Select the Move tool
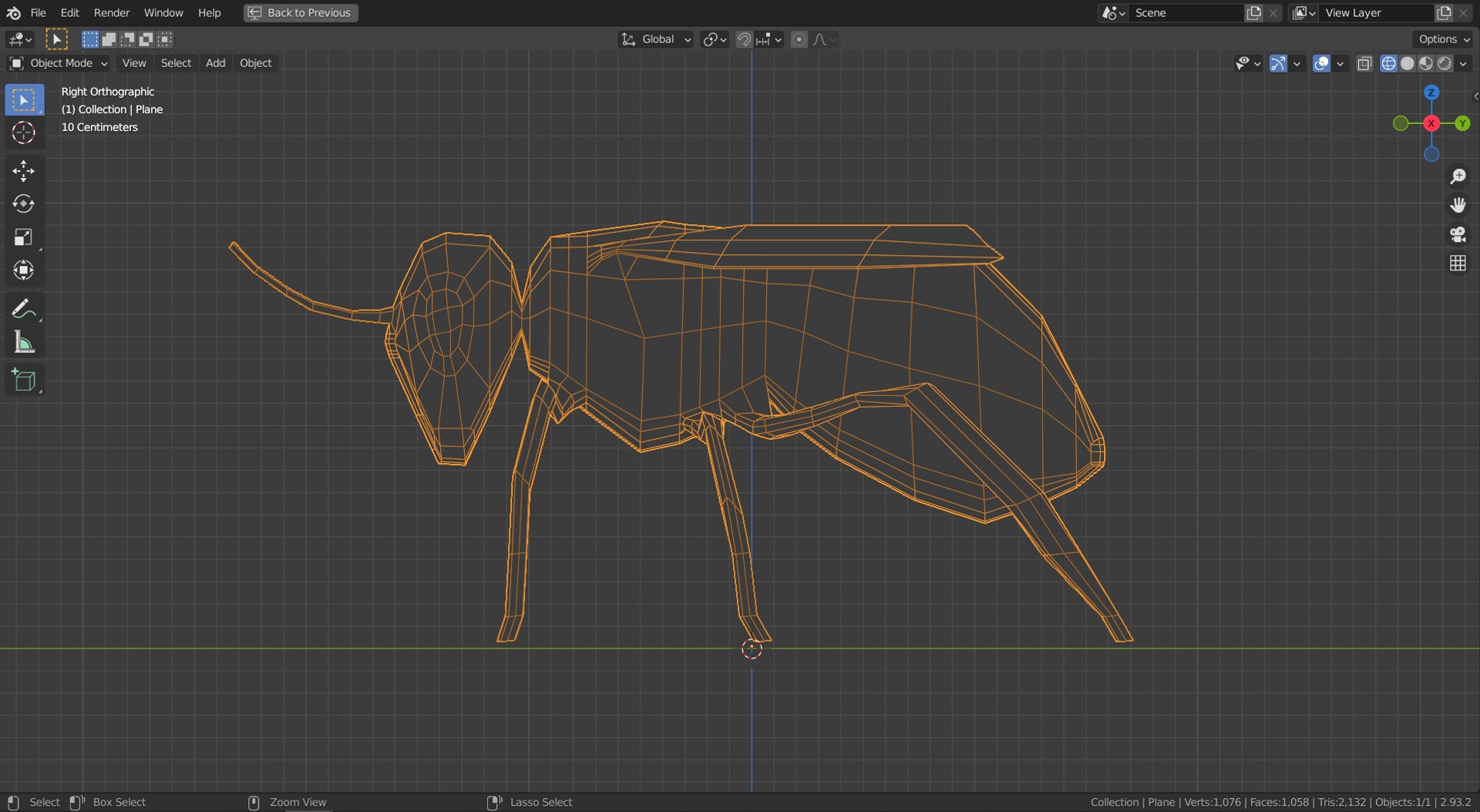1480x812 pixels. pyautogui.click(x=24, y=171)
